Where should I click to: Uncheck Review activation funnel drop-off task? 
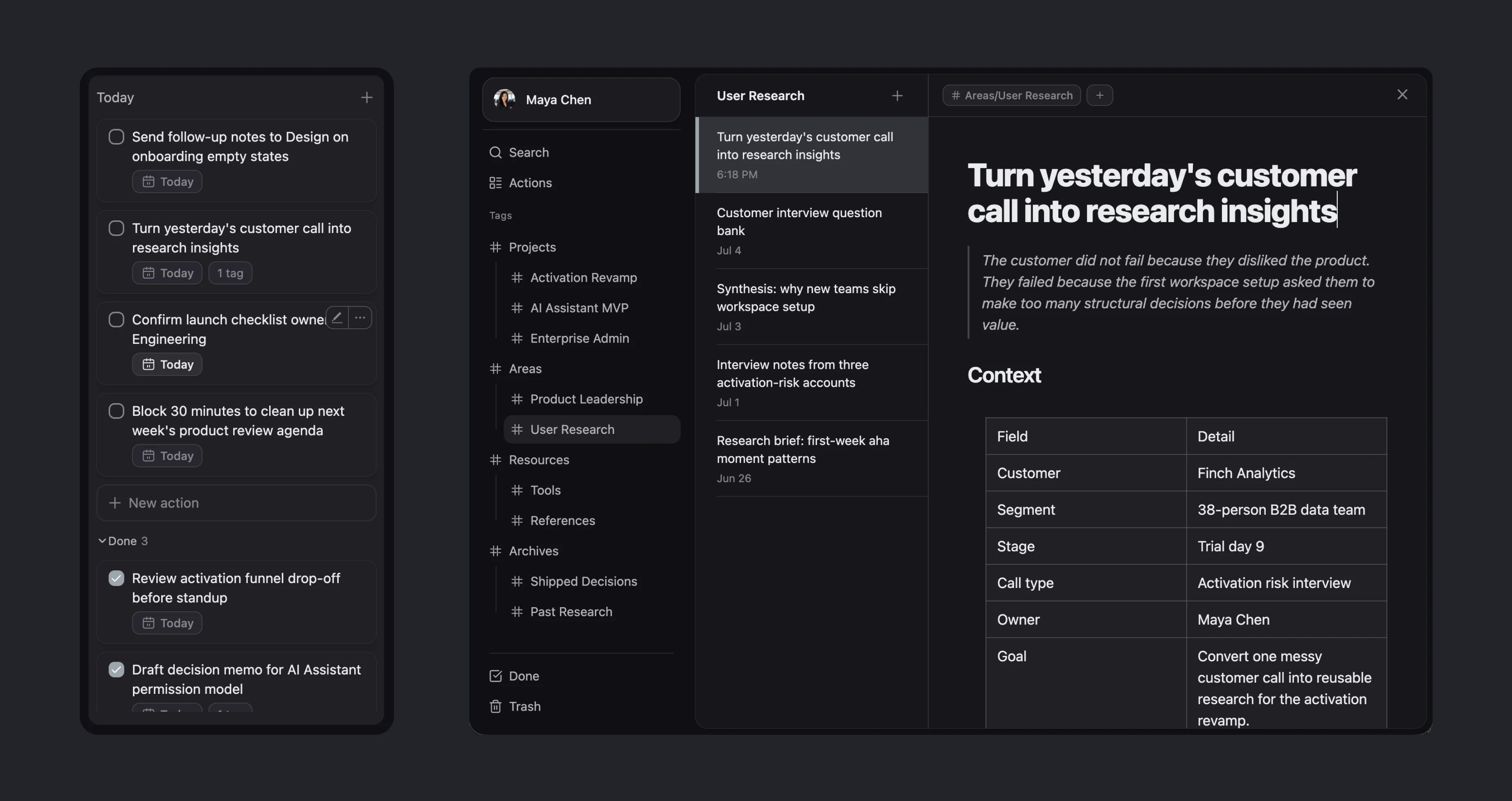click(x=116, y=578)
